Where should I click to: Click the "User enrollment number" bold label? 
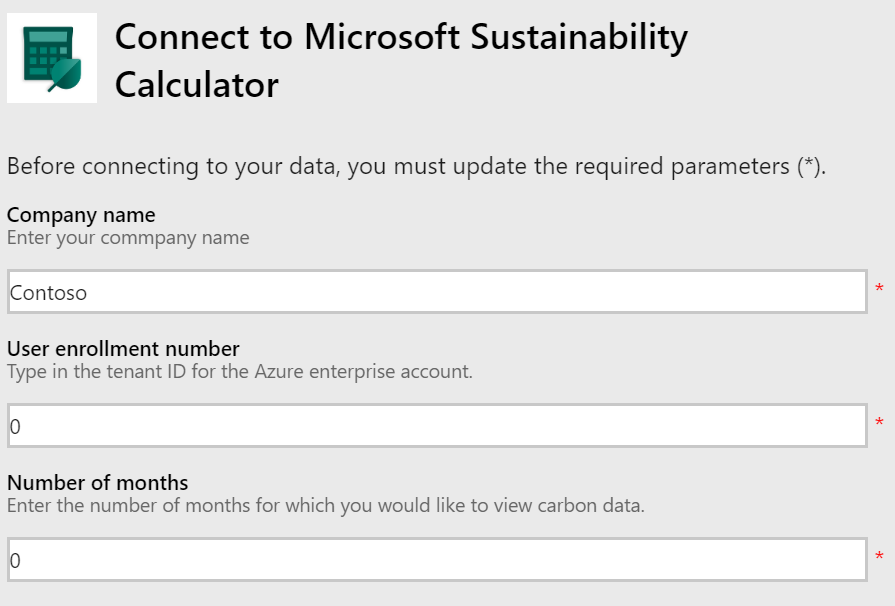pyautogui.click(x=123, y=349)
